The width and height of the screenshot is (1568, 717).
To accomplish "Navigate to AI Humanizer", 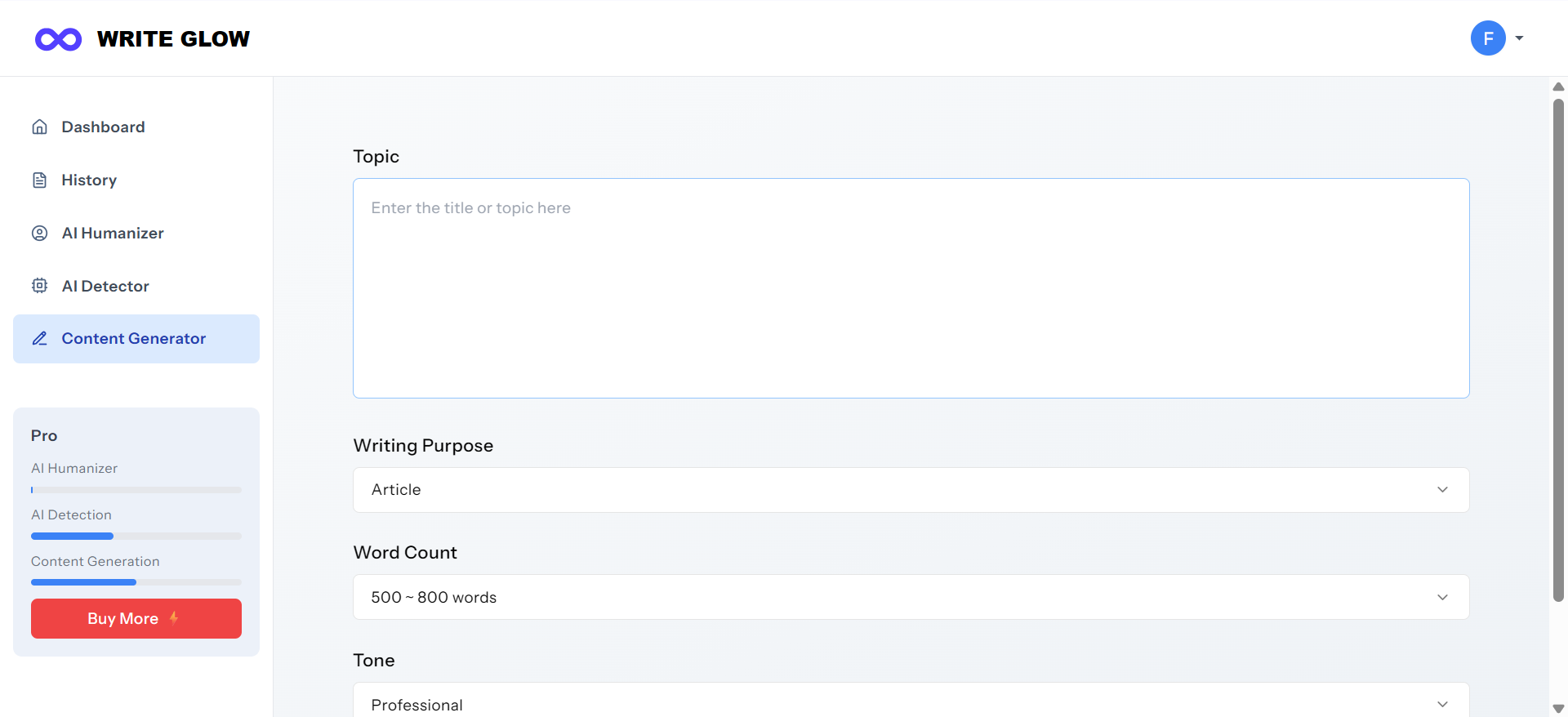I will (136, 233).
